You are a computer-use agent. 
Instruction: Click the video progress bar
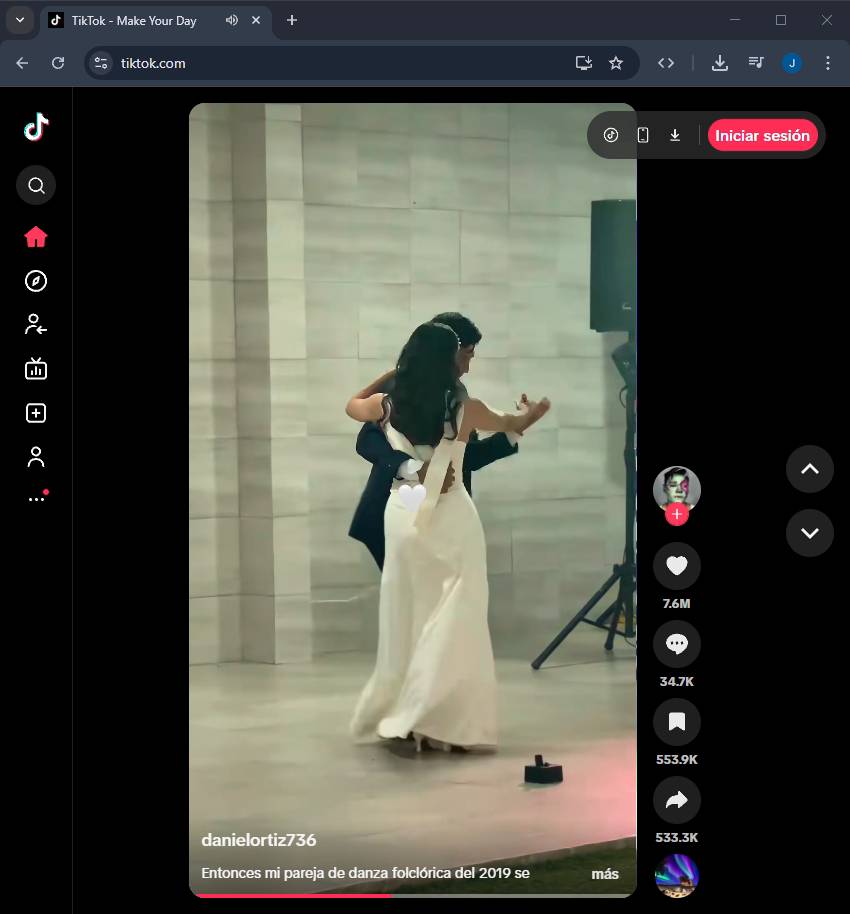pyautogui.click(x=412, y=895)
